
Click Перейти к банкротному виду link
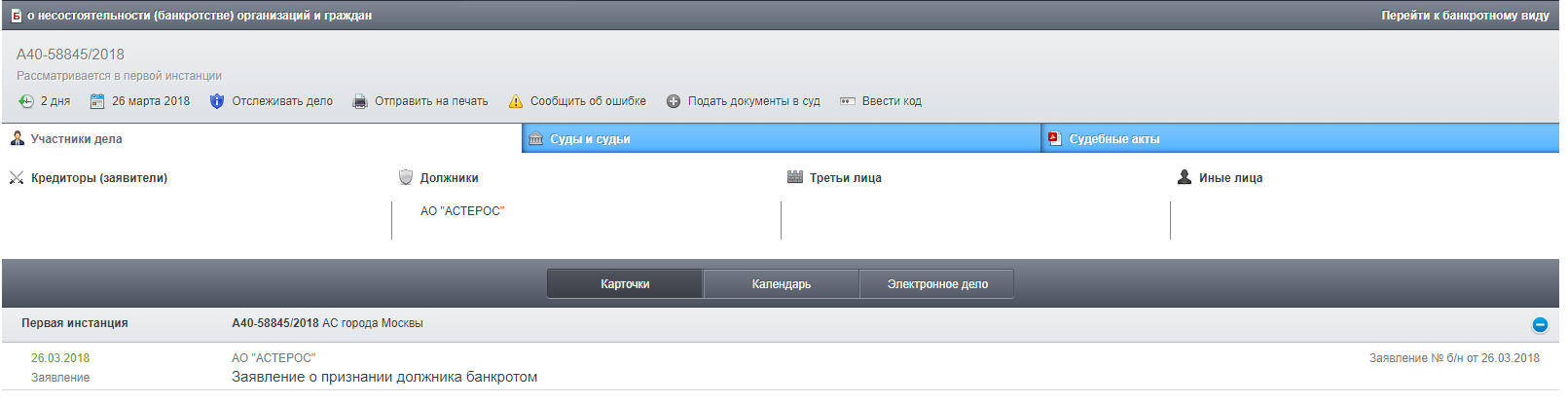click(1465, 16)
